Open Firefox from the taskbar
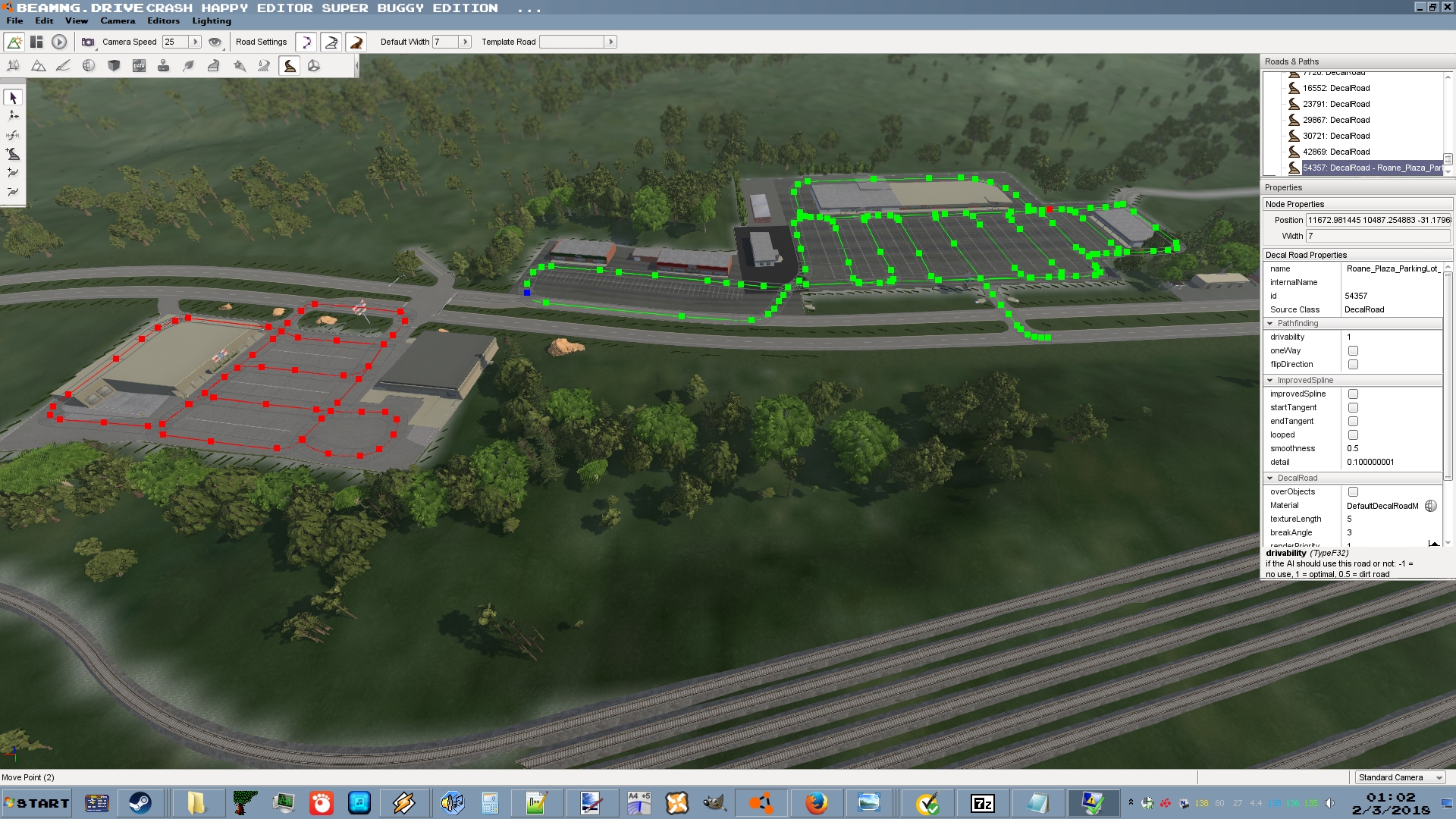This screenshot has height=819, width=1456. click(x=816, y=803)
